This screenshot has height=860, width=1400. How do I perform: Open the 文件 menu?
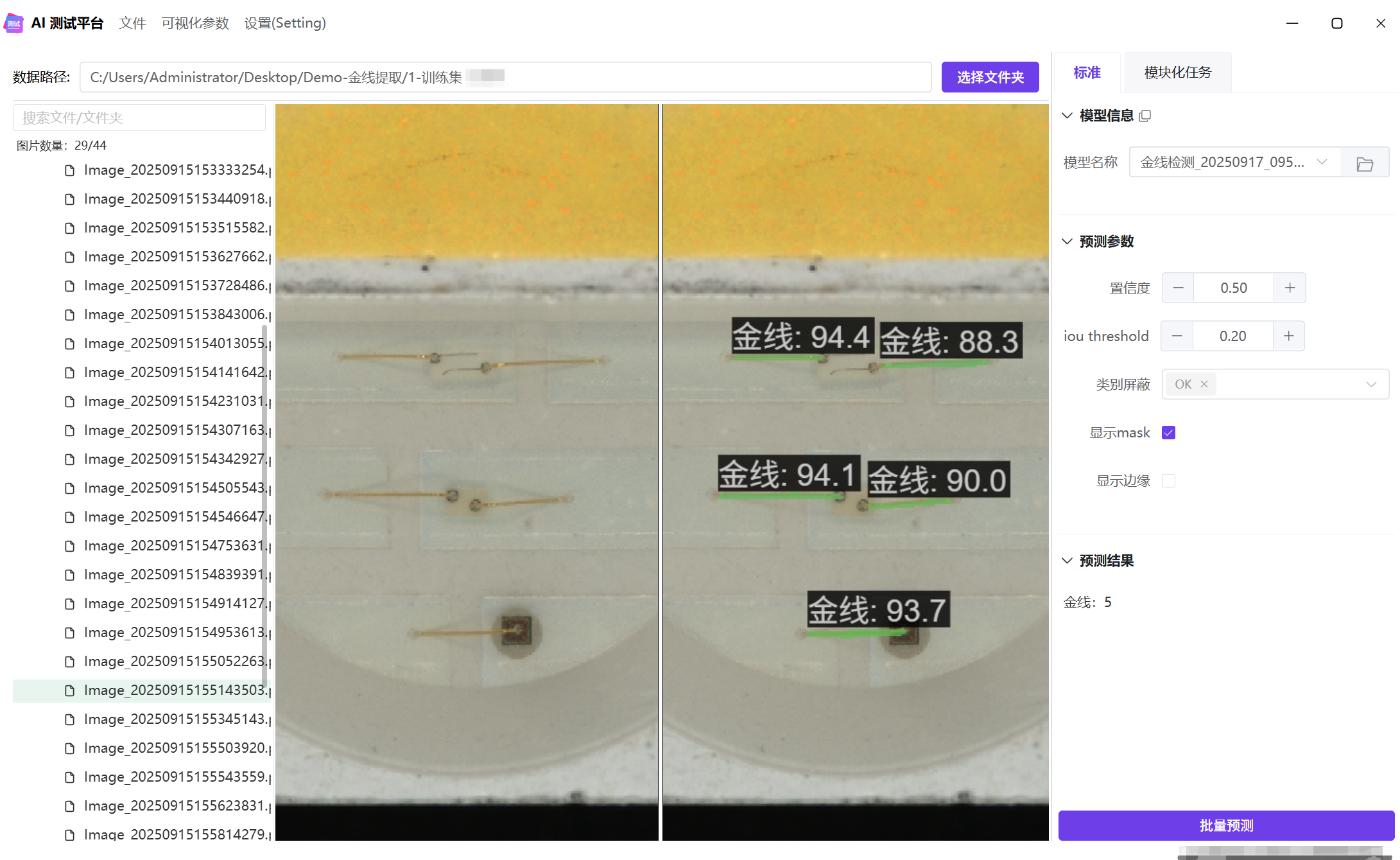pos(132,23)
